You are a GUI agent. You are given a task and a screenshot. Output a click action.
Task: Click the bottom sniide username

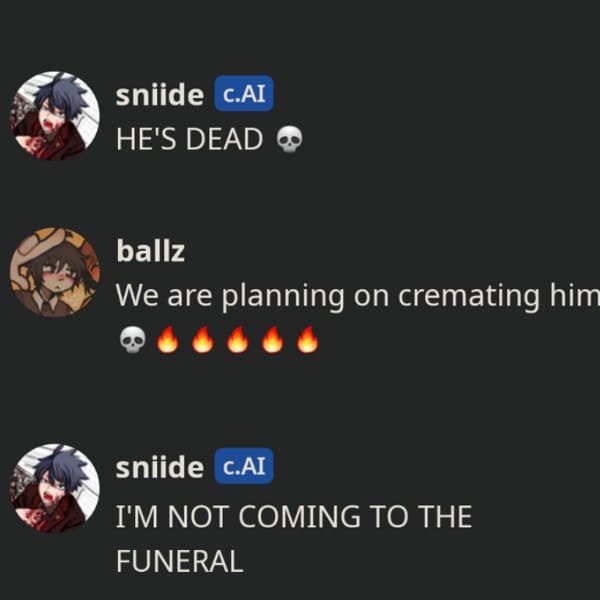click(x=160, y=467)
